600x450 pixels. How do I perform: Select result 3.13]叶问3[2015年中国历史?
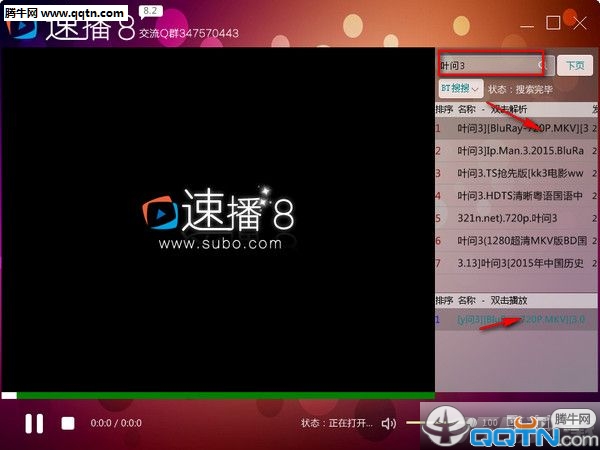[517, 263]
